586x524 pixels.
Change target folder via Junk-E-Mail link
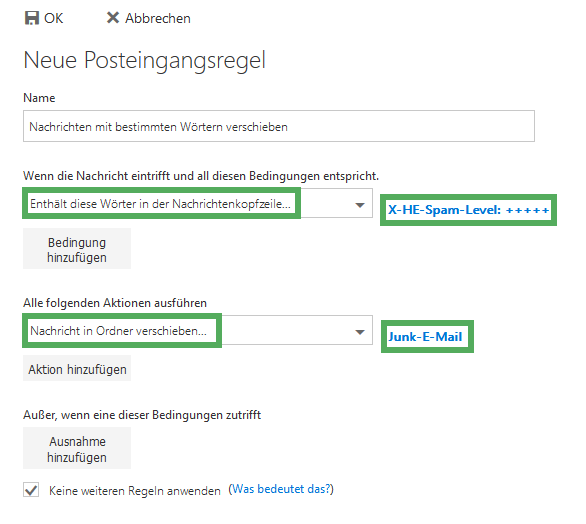[425, 337]
